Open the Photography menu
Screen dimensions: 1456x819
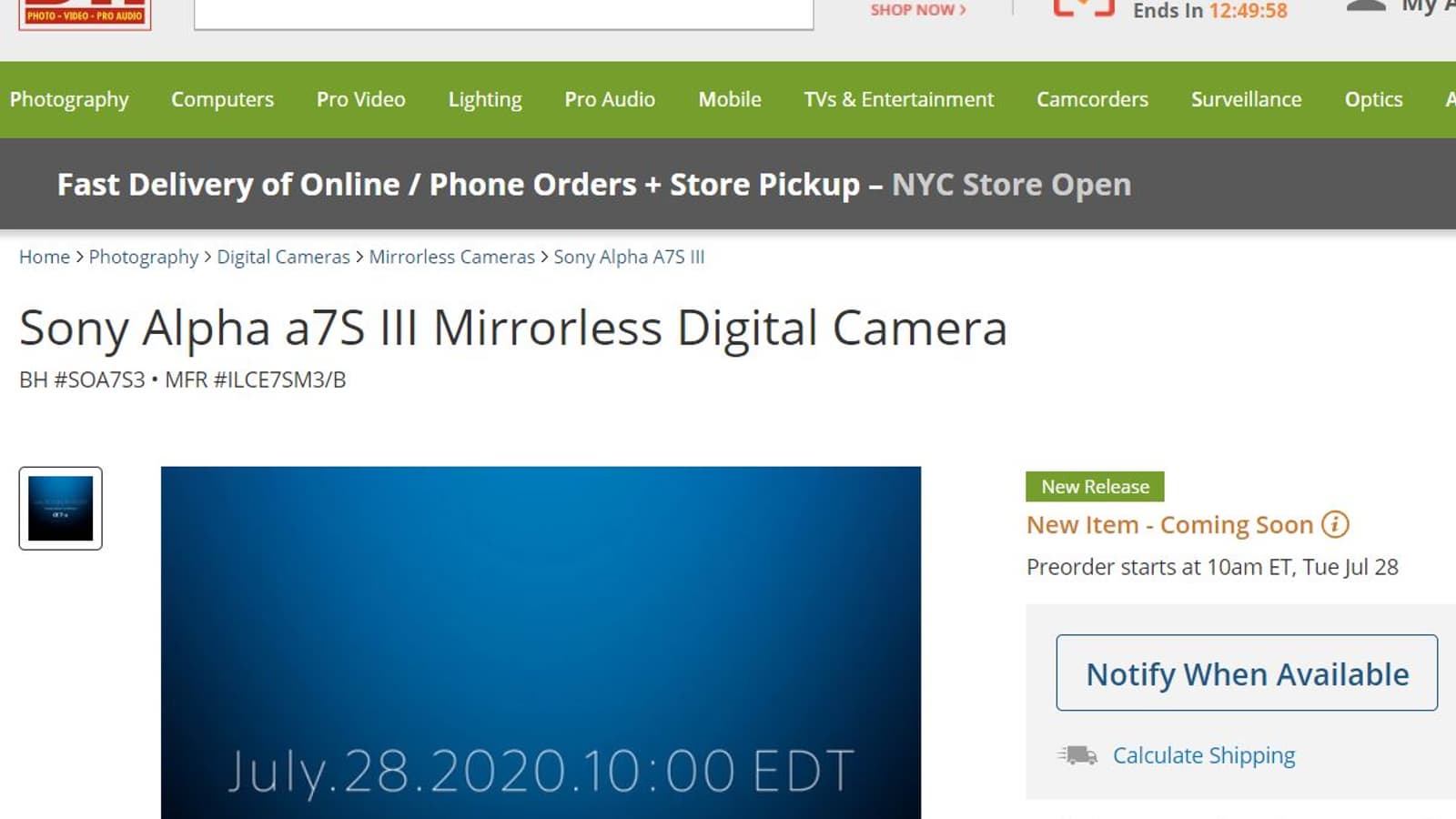(69, 99)
